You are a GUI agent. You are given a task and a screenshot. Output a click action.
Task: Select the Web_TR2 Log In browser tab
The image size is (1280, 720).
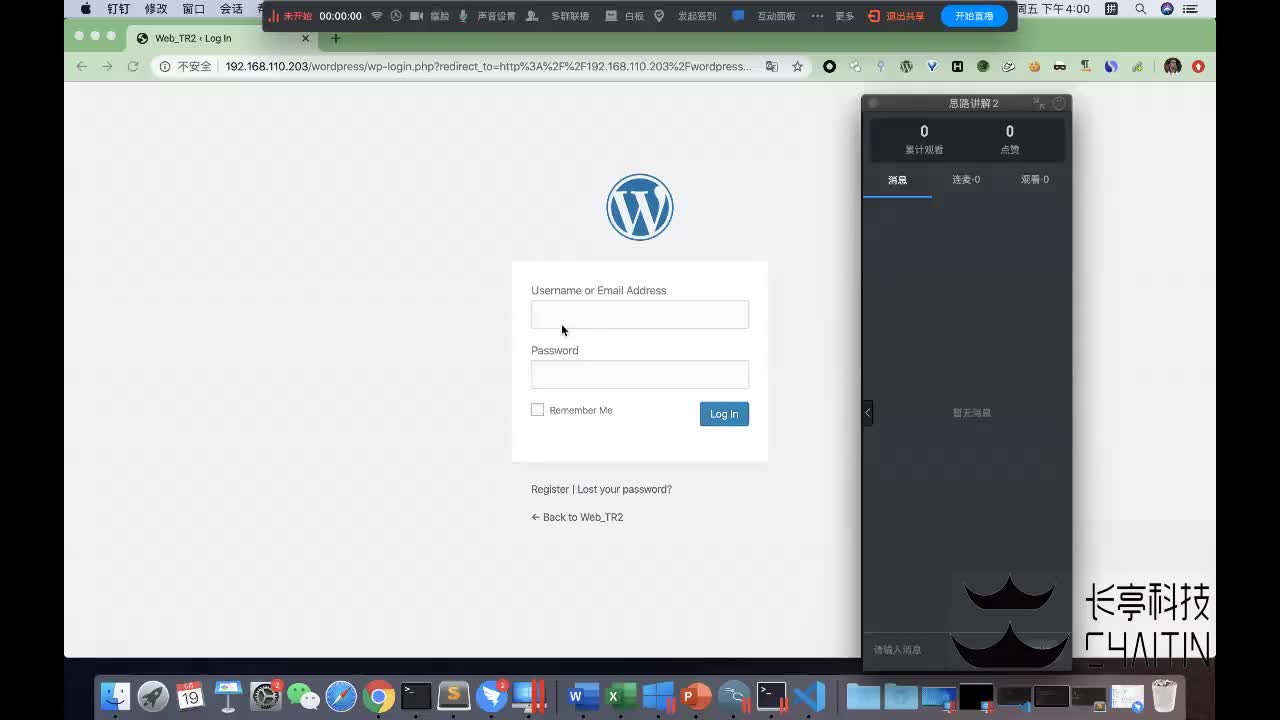223,38
